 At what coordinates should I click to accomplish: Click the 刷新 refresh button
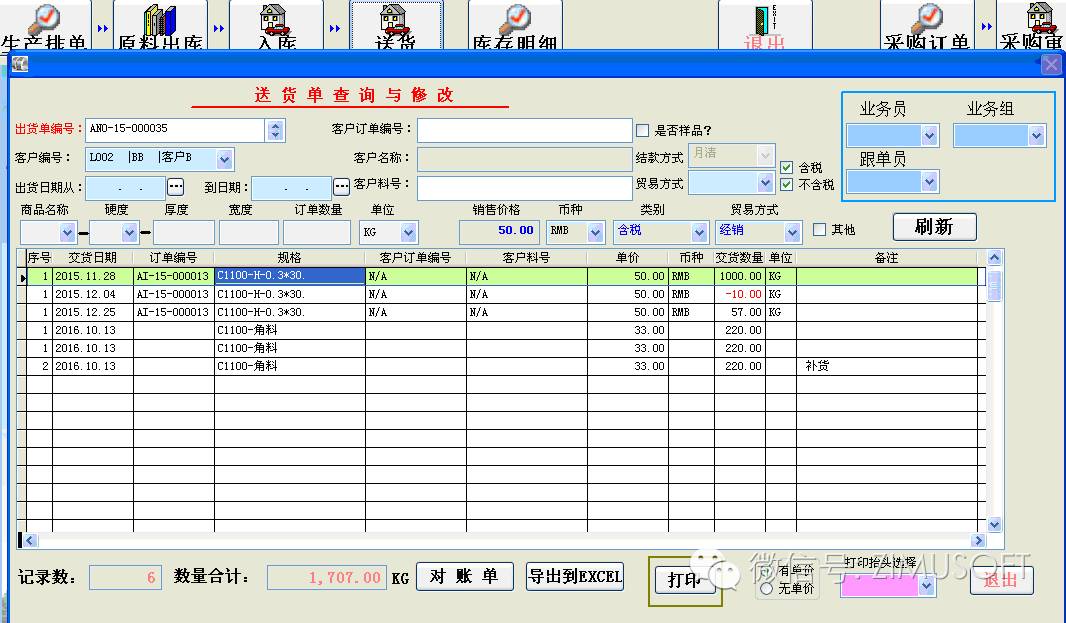pyautogui.click(x=933, y=227)
